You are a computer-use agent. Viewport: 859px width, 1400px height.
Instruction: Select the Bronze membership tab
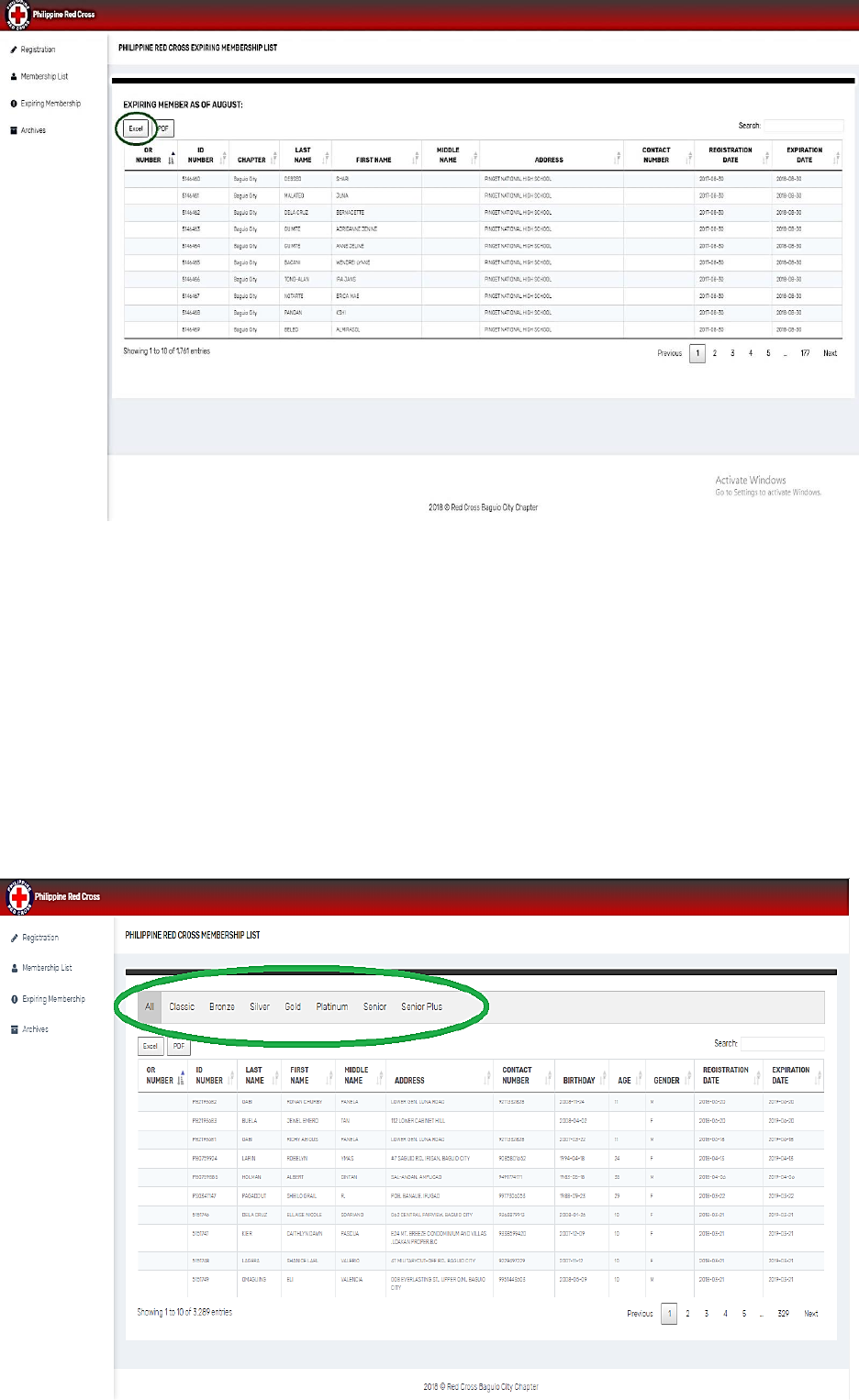tap(222, 1006)
